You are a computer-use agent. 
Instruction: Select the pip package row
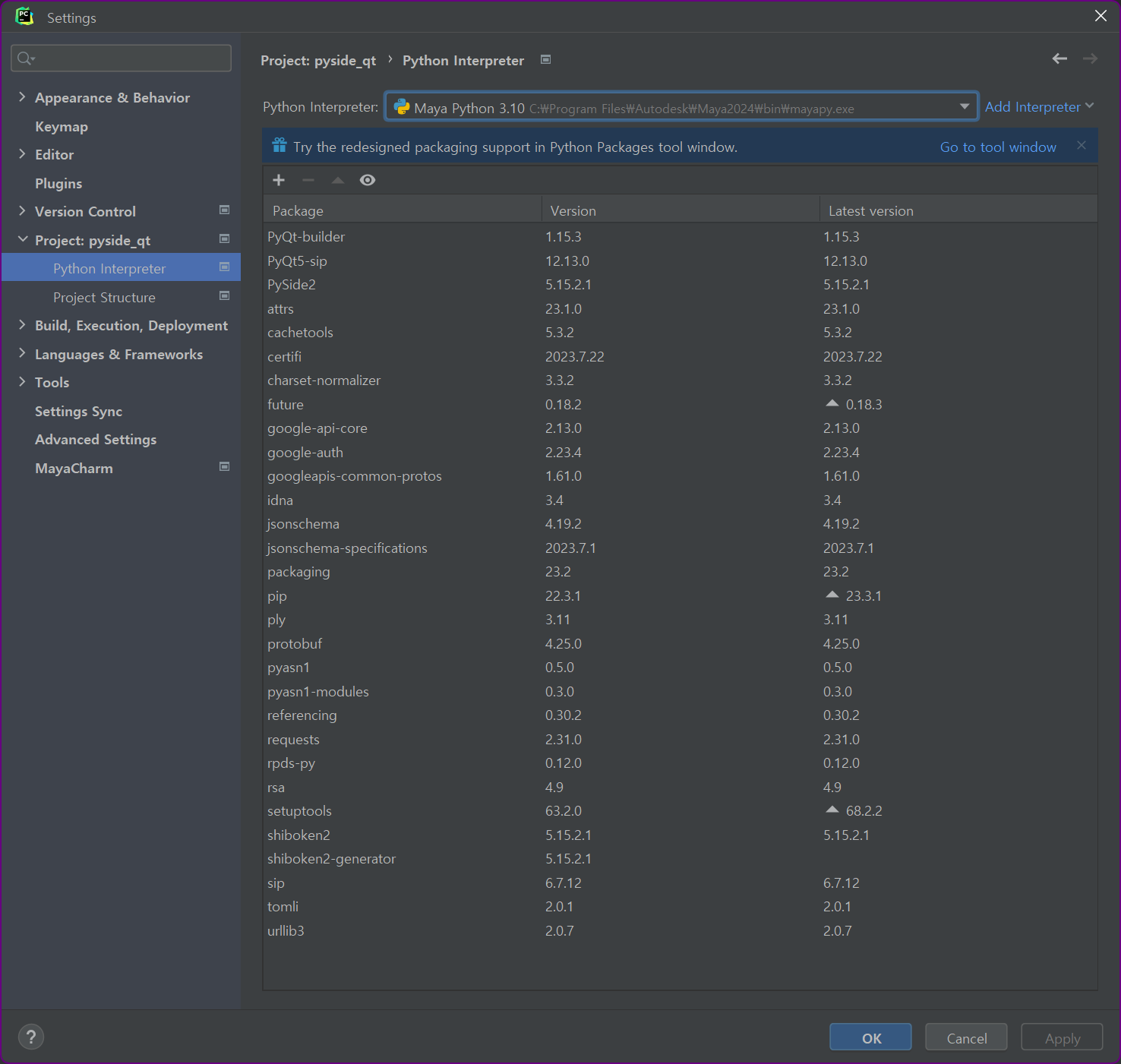coord(680,596)
